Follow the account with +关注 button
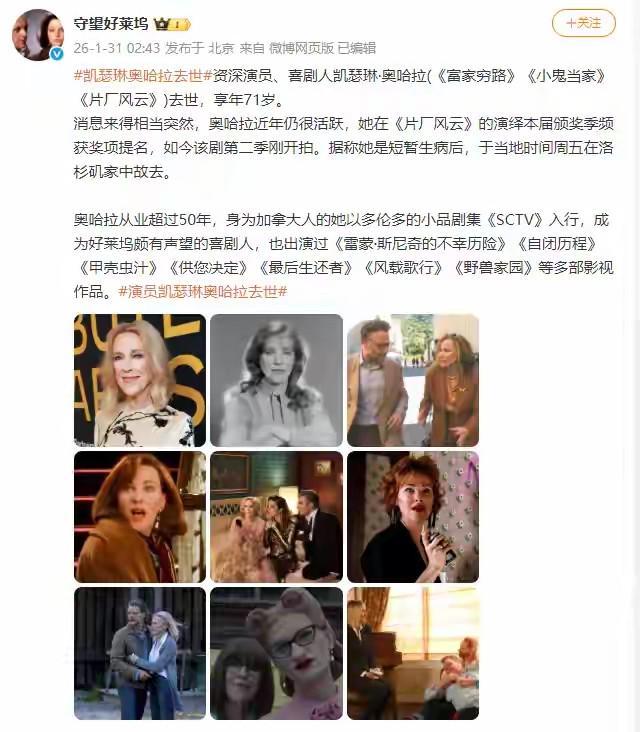The width and height of the screenshot is (640, 732). coord(584,23)
